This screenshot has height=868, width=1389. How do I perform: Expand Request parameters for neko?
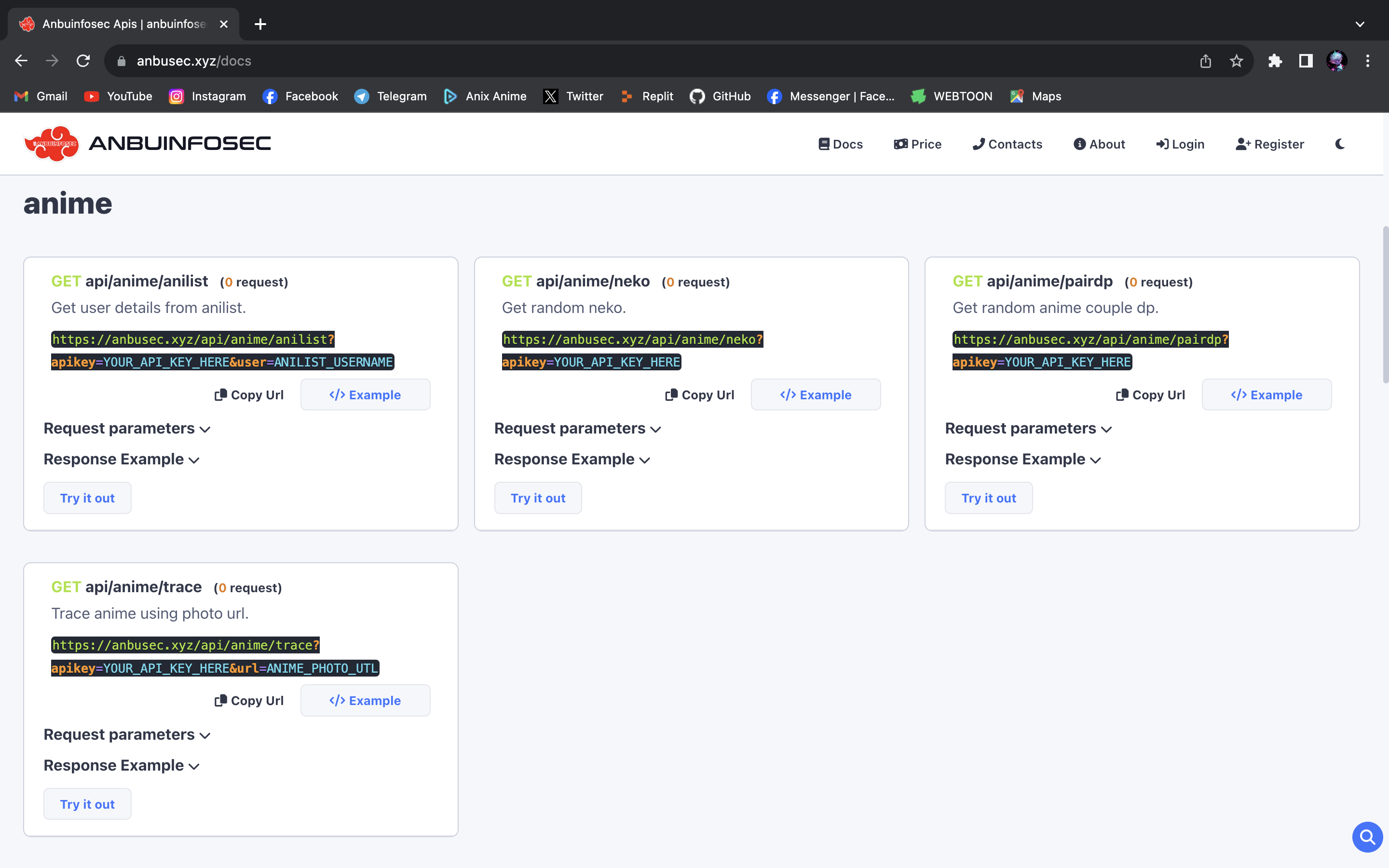pyautogui.click(x=577, y=429)
